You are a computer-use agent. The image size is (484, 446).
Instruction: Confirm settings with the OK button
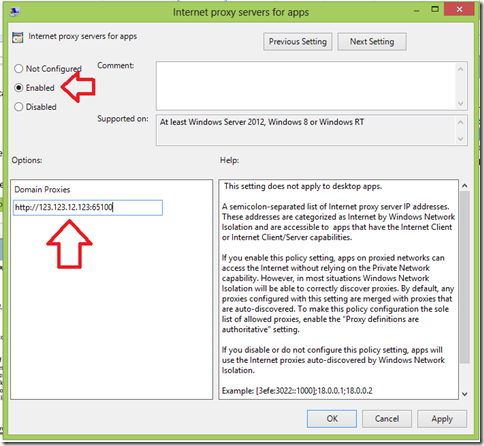(332, 419)
